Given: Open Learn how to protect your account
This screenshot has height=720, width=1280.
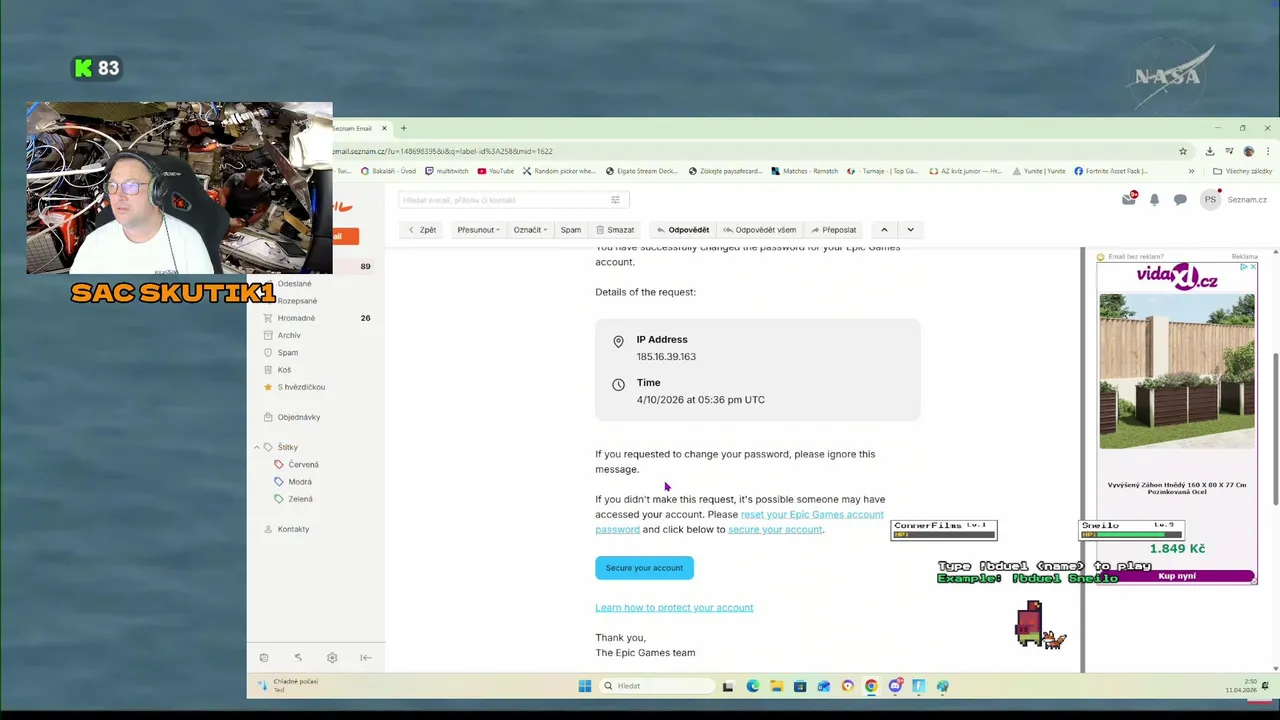Looking at the screenshot, I should (674, 608).
